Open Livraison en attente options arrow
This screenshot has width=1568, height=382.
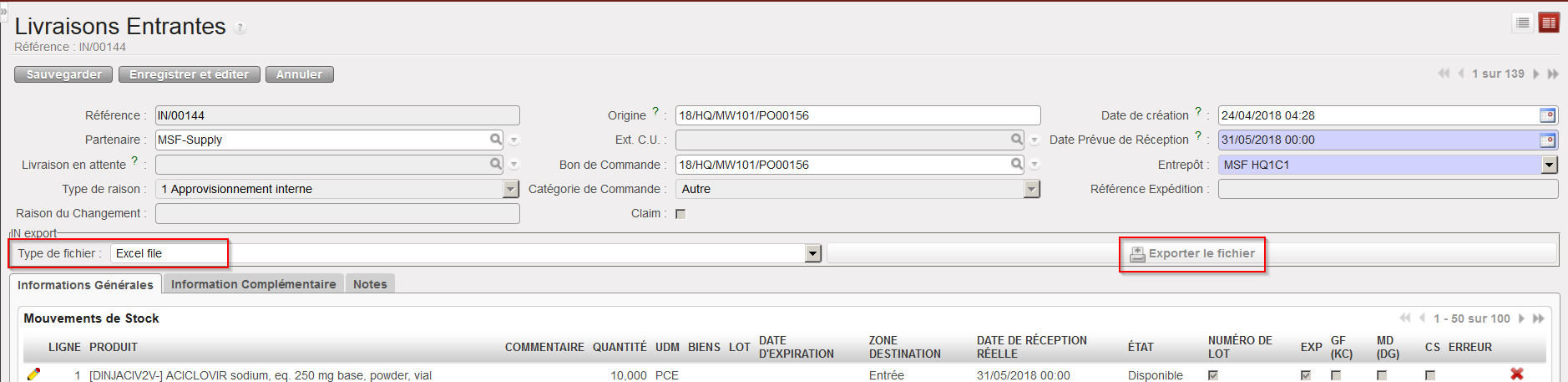tap(514, 166)
